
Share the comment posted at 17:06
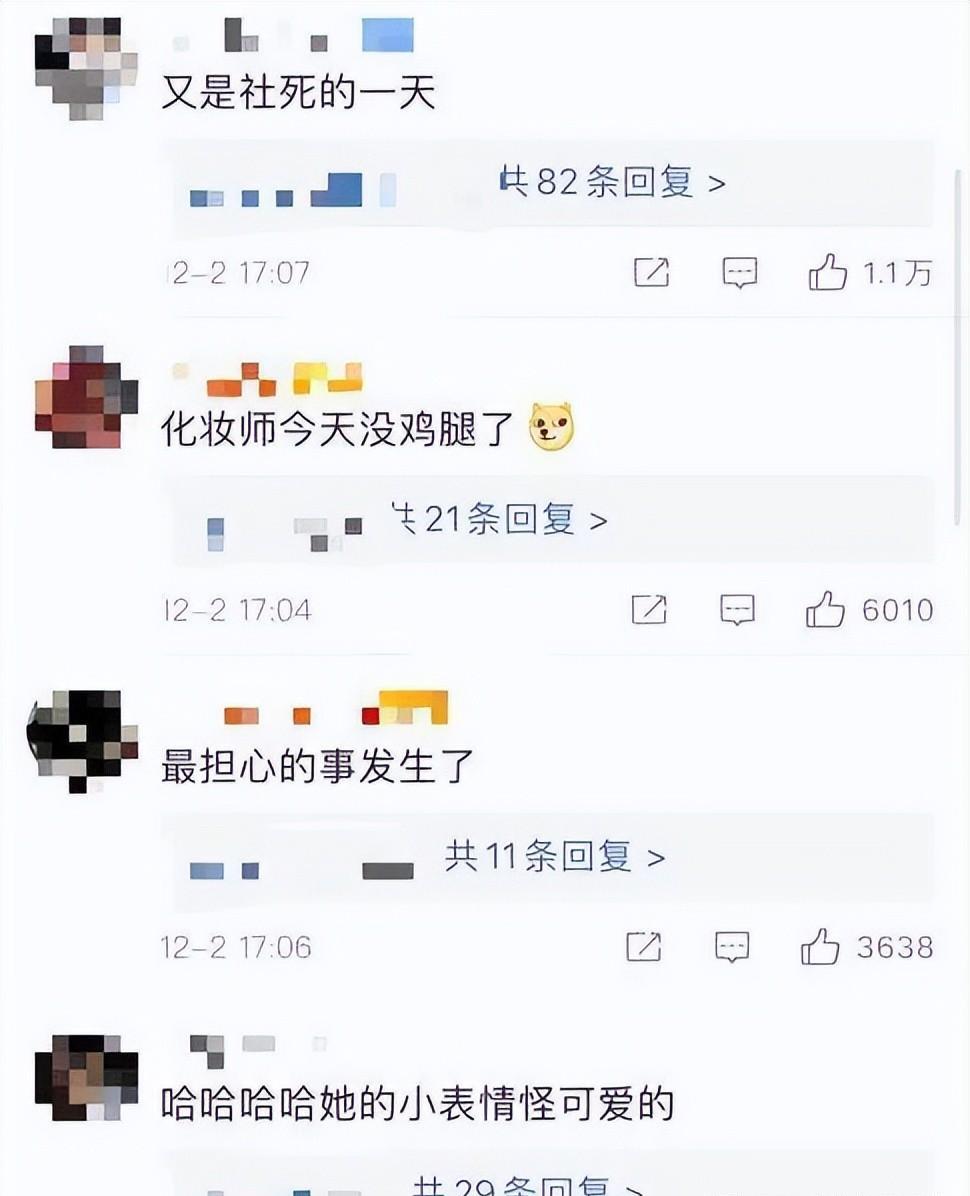tap(644, 947)
